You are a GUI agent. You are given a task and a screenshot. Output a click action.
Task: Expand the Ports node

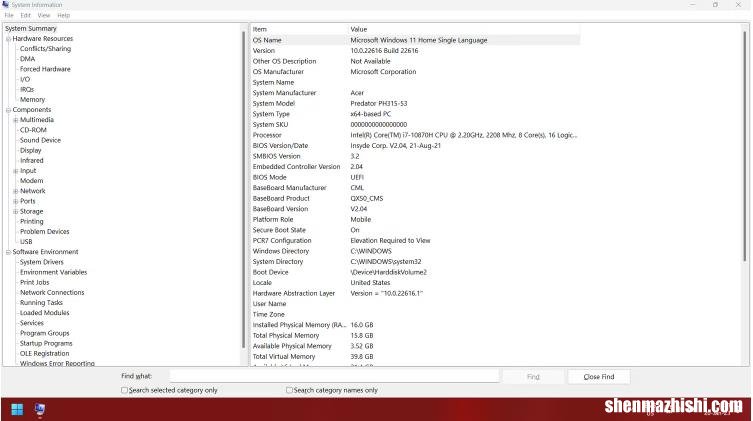(x=16, y=201)
